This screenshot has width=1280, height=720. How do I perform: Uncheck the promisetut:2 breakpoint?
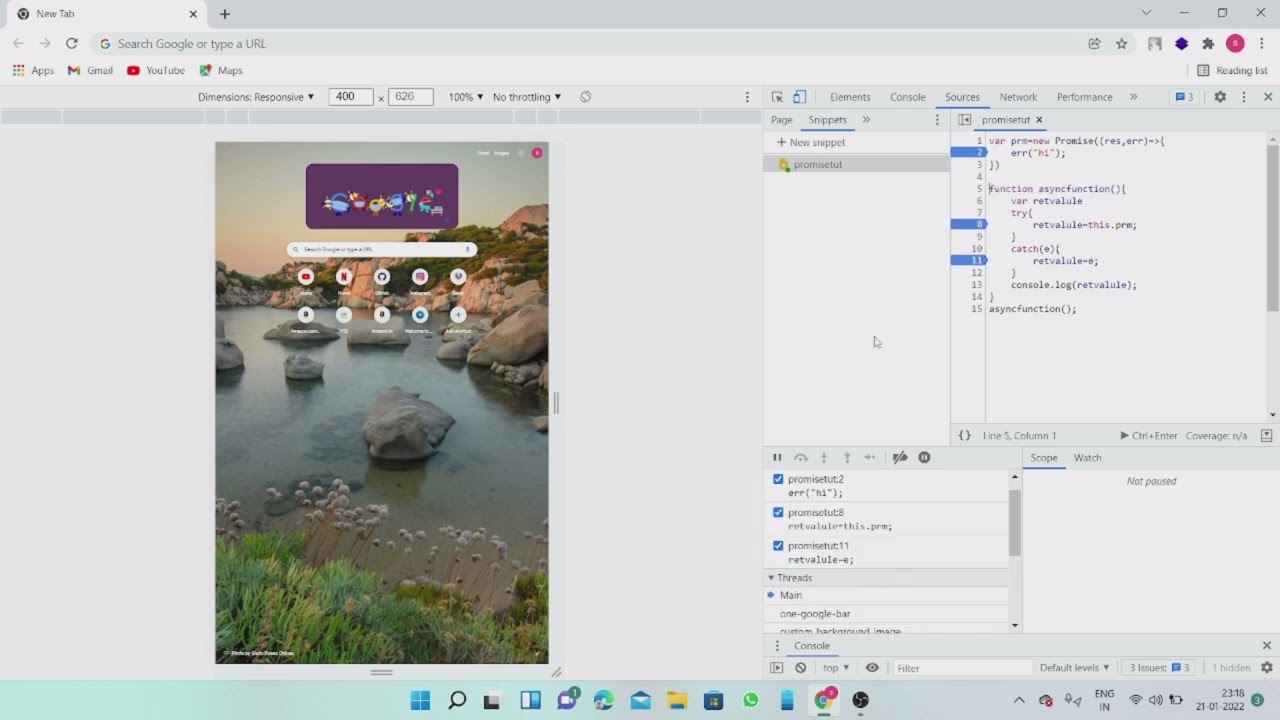pos(778,479)
